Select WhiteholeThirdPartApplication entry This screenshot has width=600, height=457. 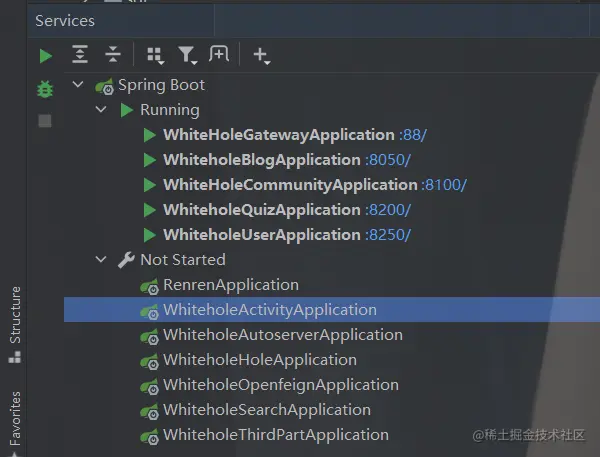276,435
